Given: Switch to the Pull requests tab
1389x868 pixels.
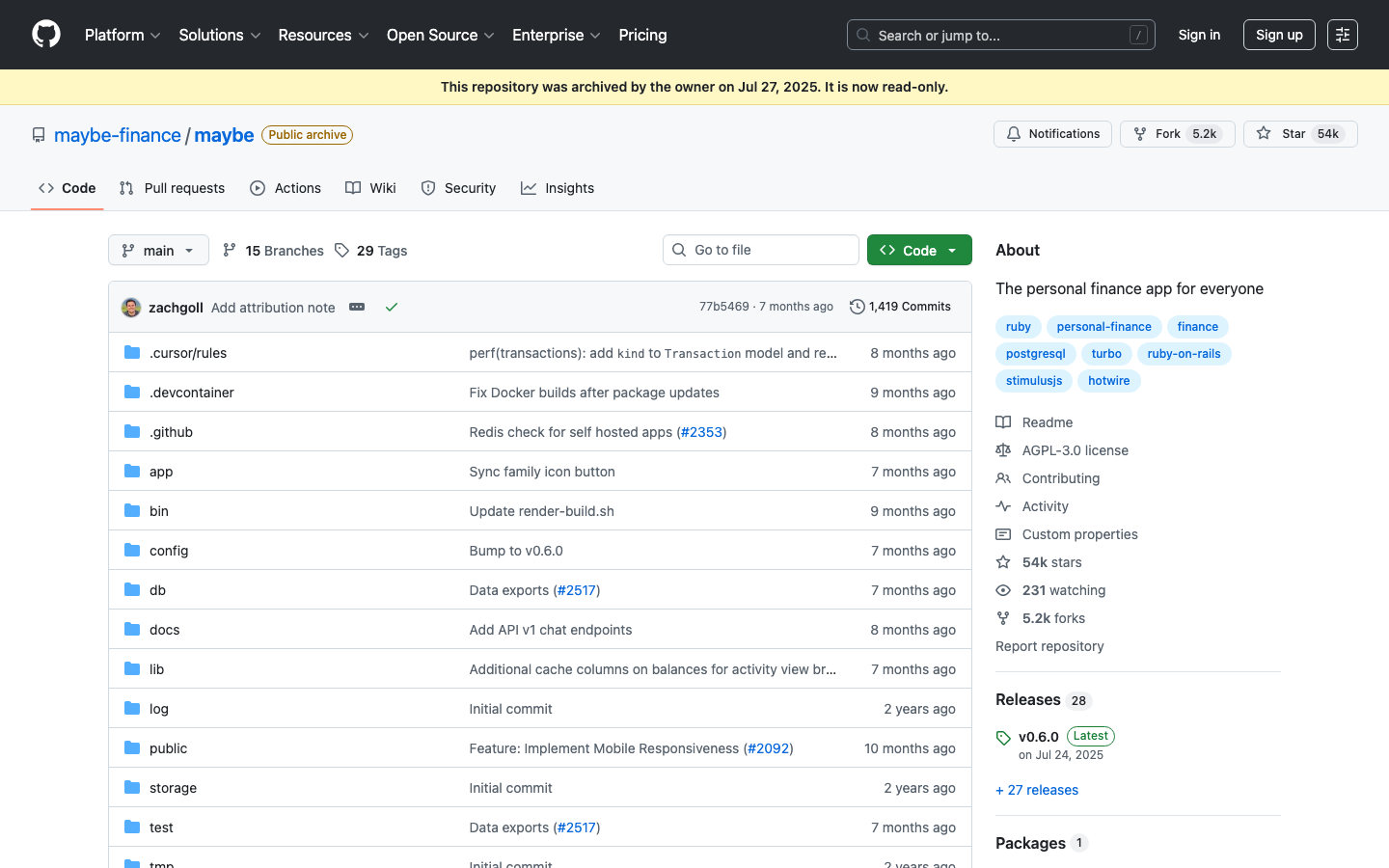Looking at the screenshot, I should tap(172, 188).
